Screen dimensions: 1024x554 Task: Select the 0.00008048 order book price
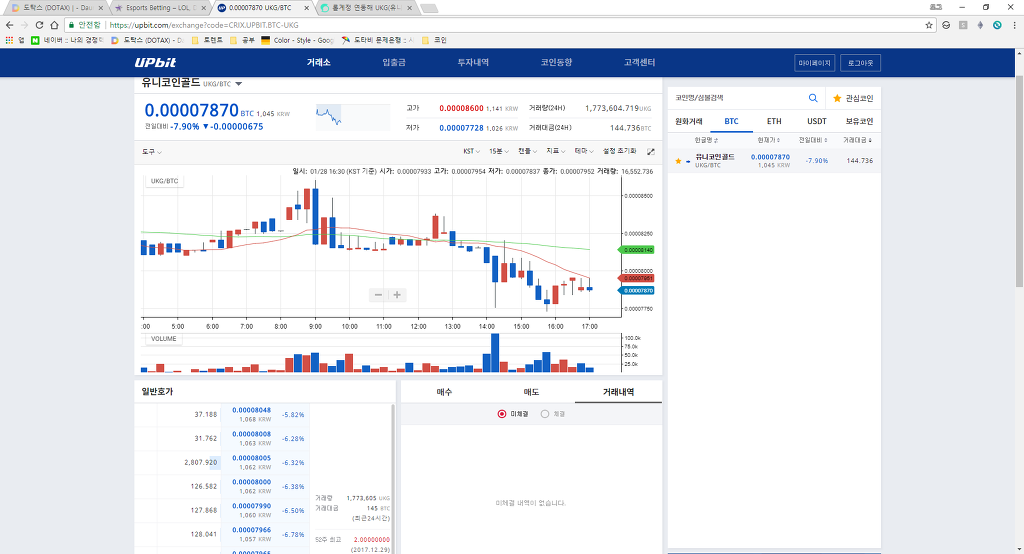click(x=251, y=410)
